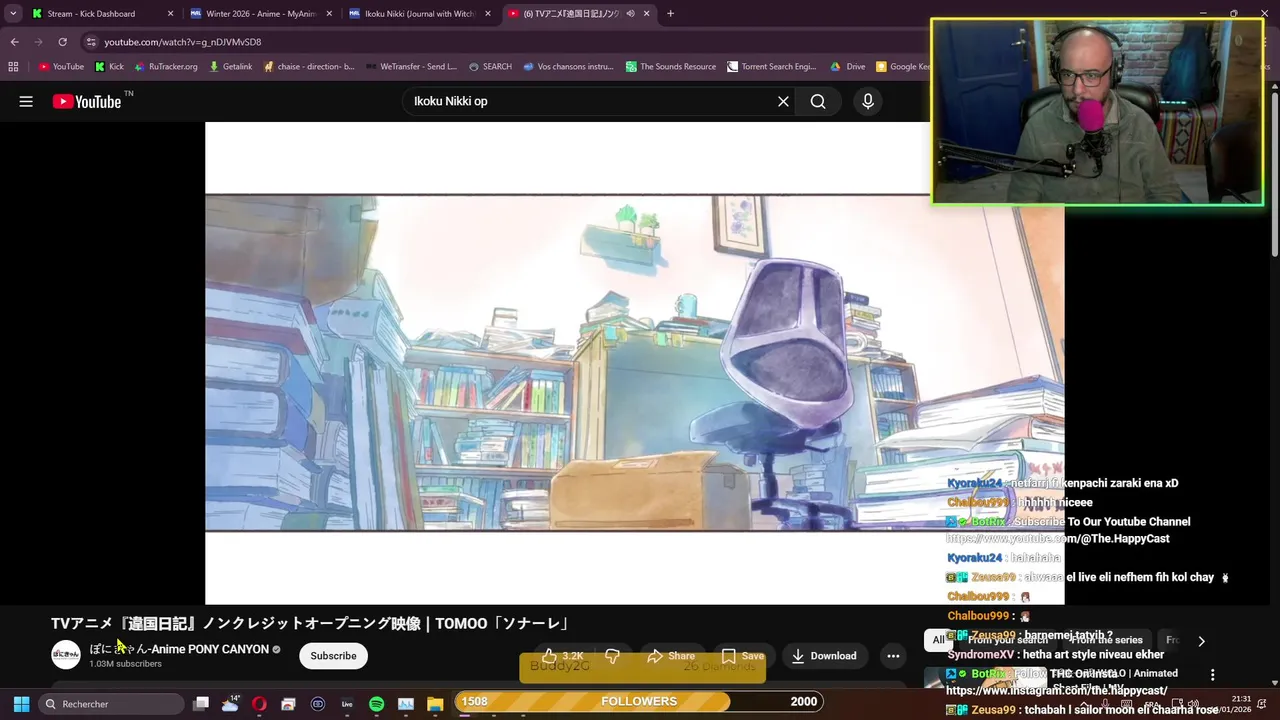The image size is (1280, 720).
Task: Open the Getalink bookmark
Action: pyautogui.click(x=231, y=67)
